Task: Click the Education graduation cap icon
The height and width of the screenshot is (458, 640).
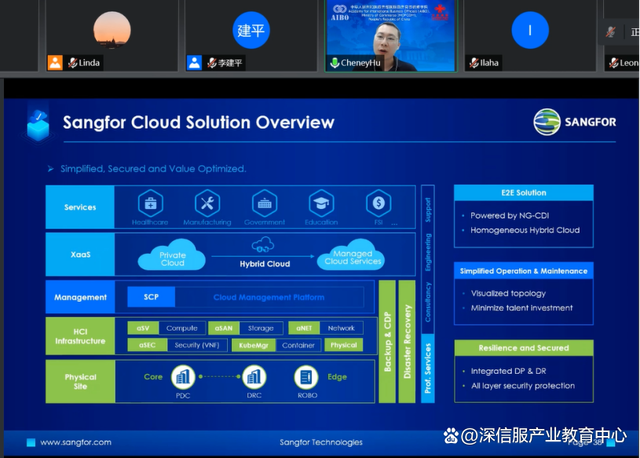Action: tap(321, 203)
